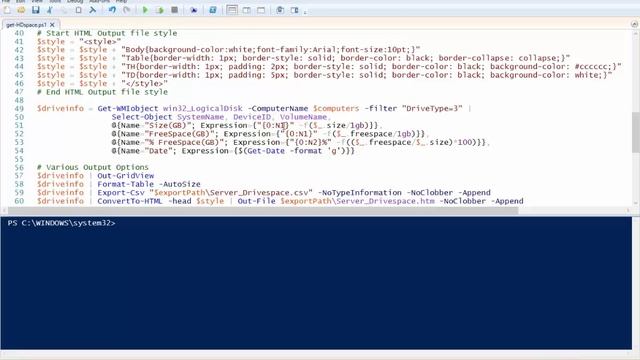Paste from clipboard using the toolbar icon

click(x=78, y=10)
